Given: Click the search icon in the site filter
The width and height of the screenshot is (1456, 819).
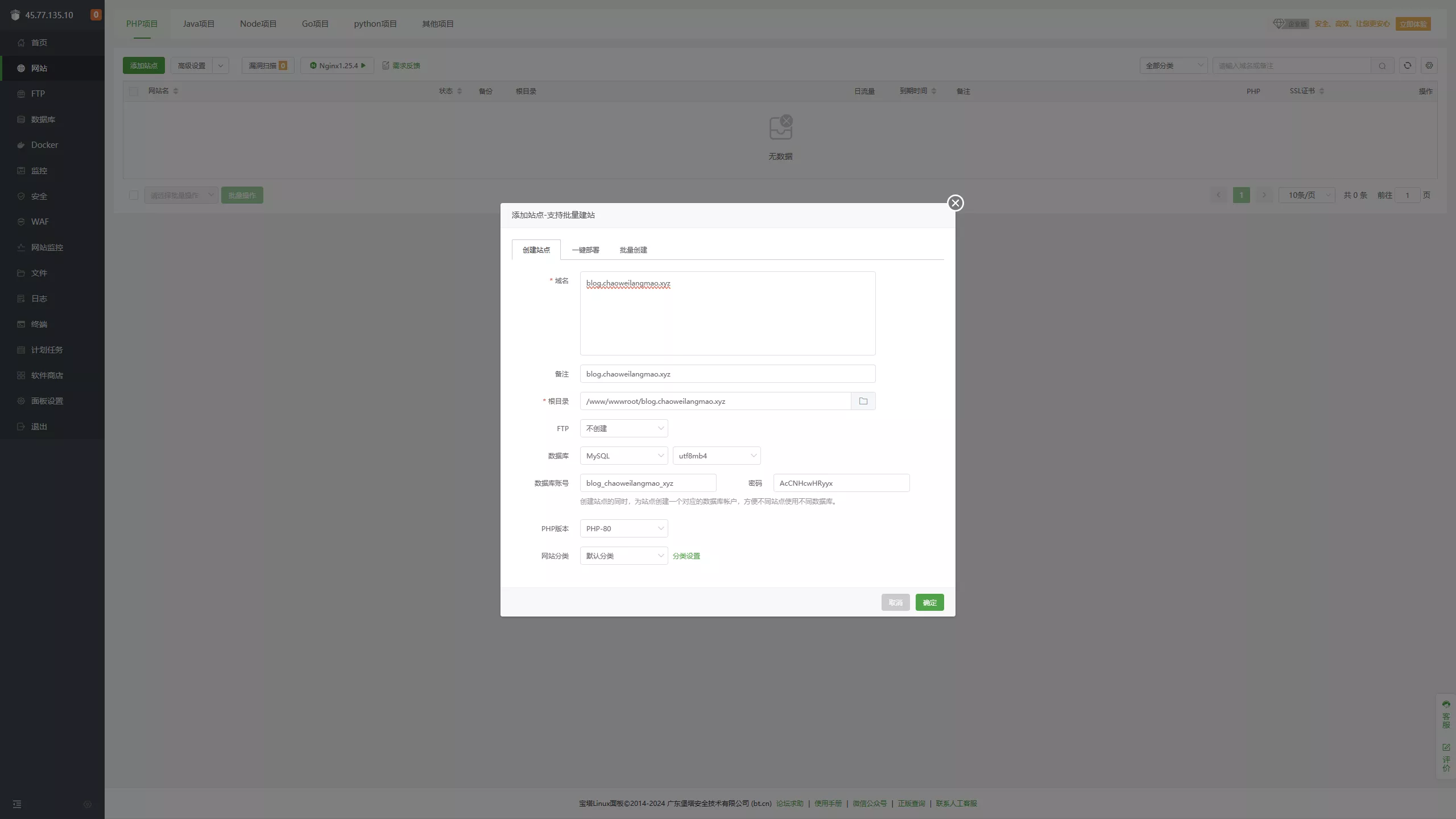Looking at the screenshot, I should [x=1382, y=65].
